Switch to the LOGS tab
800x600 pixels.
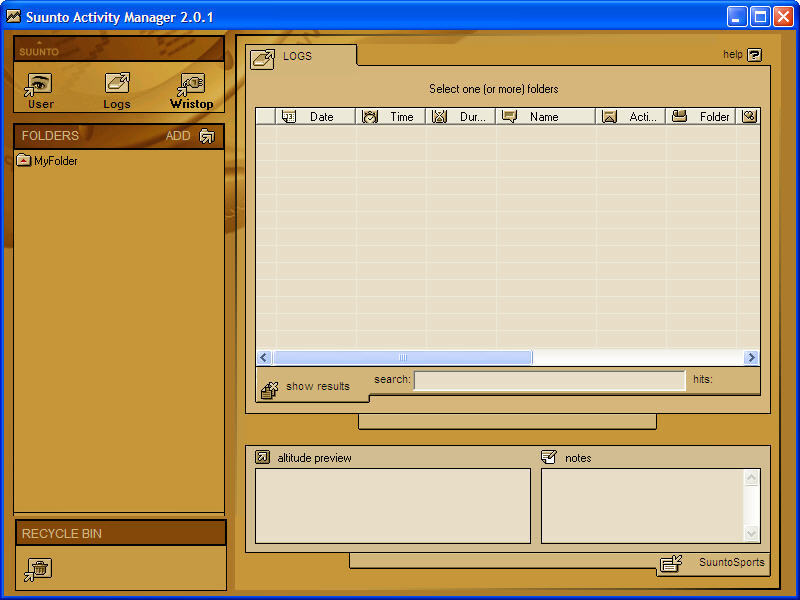pyautogui.click(x=297, y=56)
